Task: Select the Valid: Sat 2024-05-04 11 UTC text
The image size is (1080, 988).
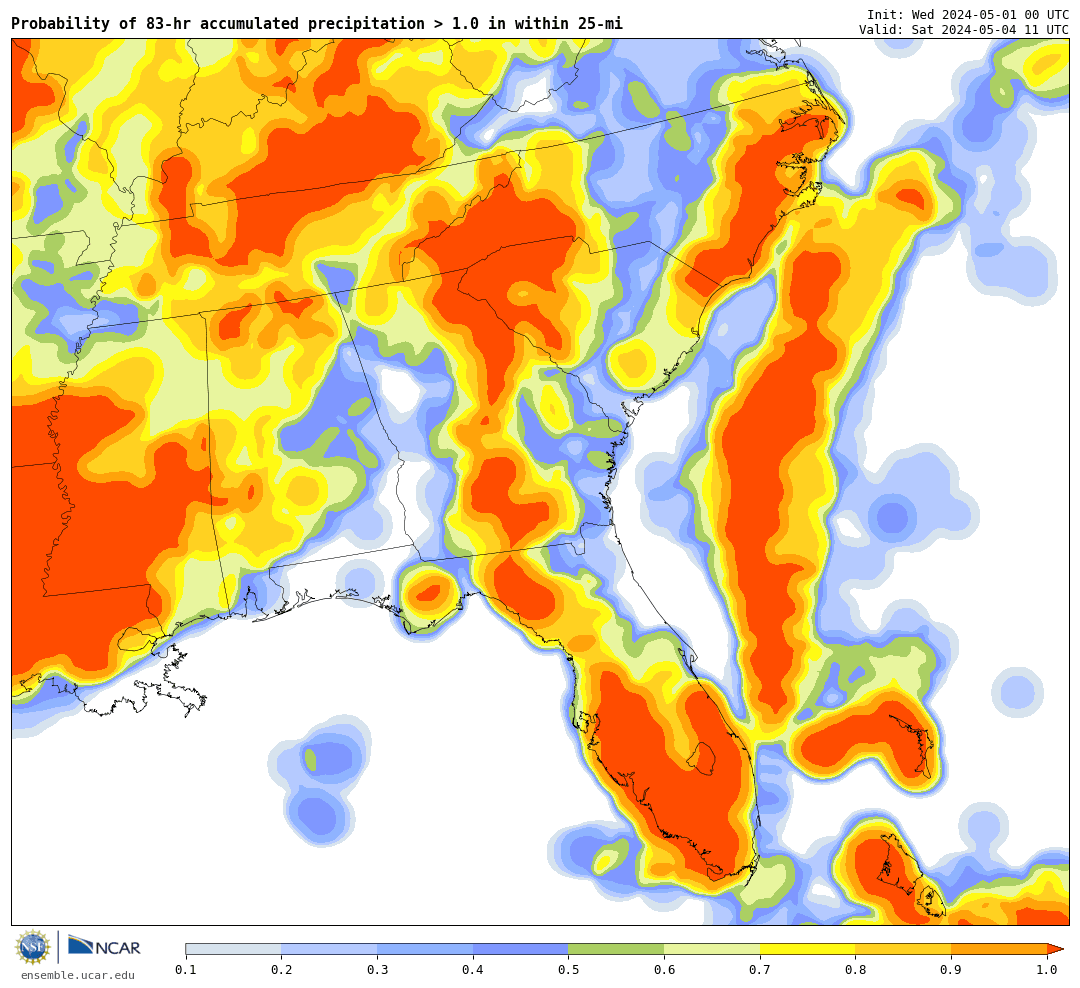Action: [x=964, y=30]
